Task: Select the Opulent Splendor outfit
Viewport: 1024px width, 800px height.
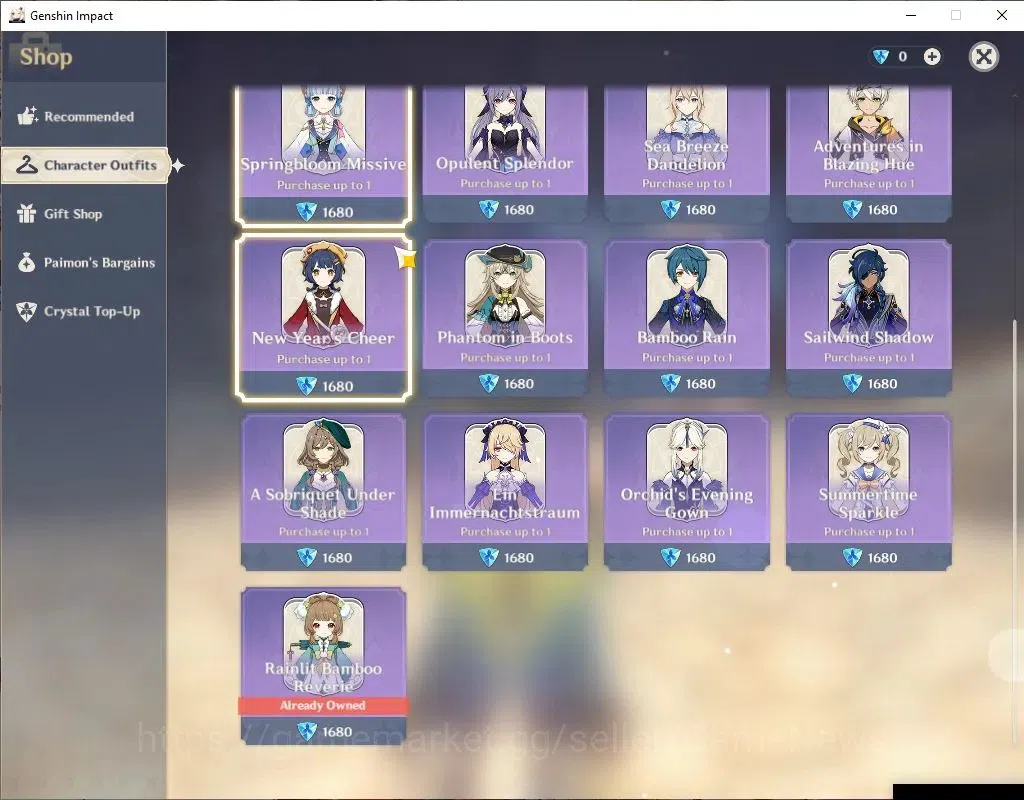Action: point(505,153)
